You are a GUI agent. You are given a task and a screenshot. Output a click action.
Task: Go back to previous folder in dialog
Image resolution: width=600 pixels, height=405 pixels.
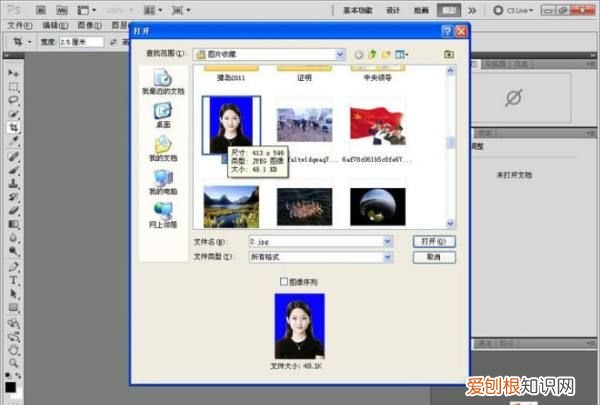tap(359, 54)
